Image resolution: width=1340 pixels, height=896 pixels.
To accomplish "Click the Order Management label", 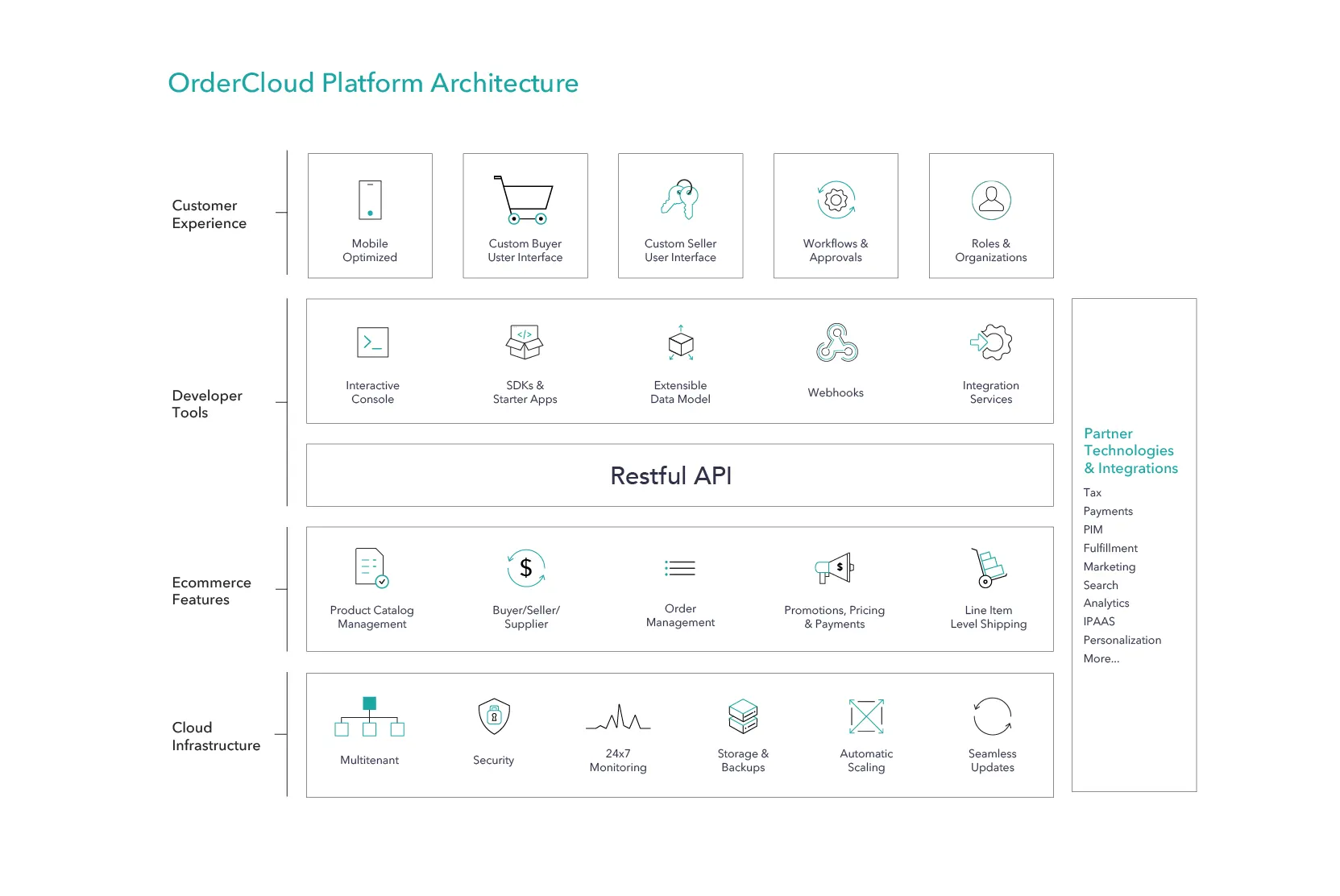I will coord(680,616).
